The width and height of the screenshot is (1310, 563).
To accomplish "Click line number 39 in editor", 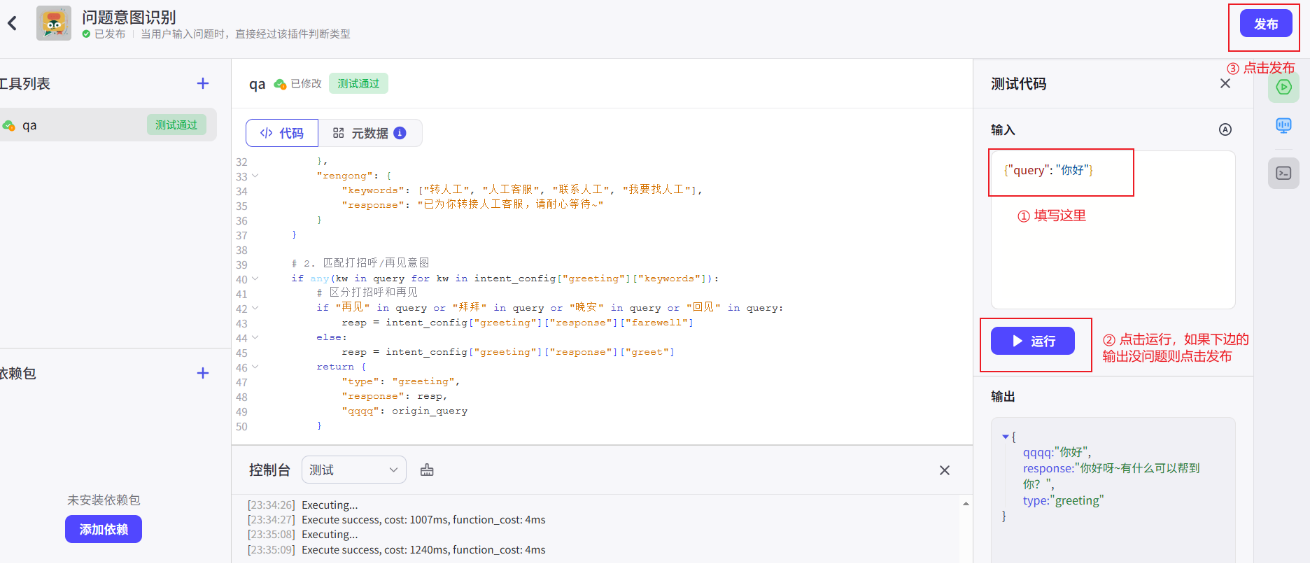I will click(240, 264).
